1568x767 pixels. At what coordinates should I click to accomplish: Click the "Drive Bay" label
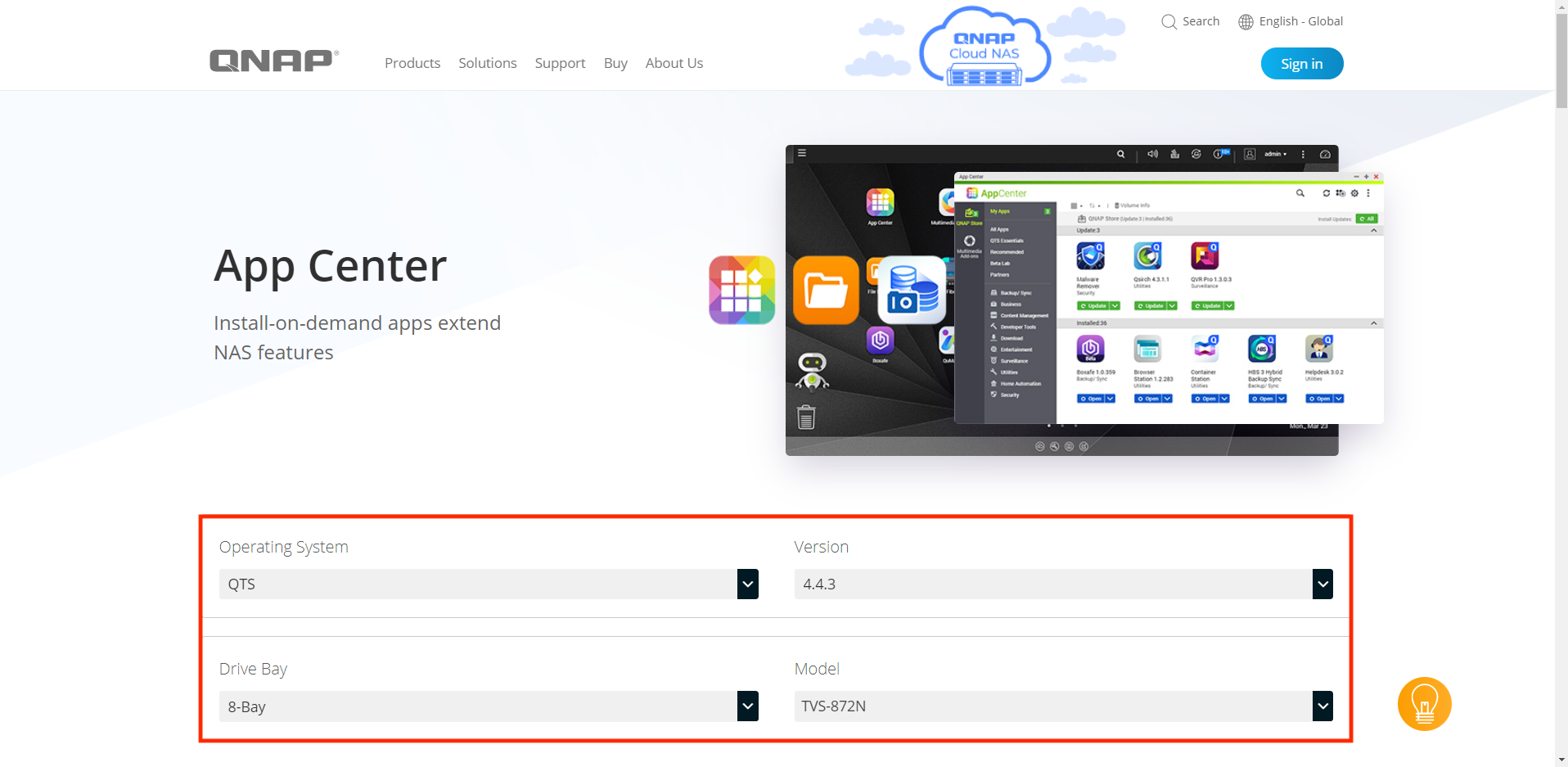tap(253, 669)
